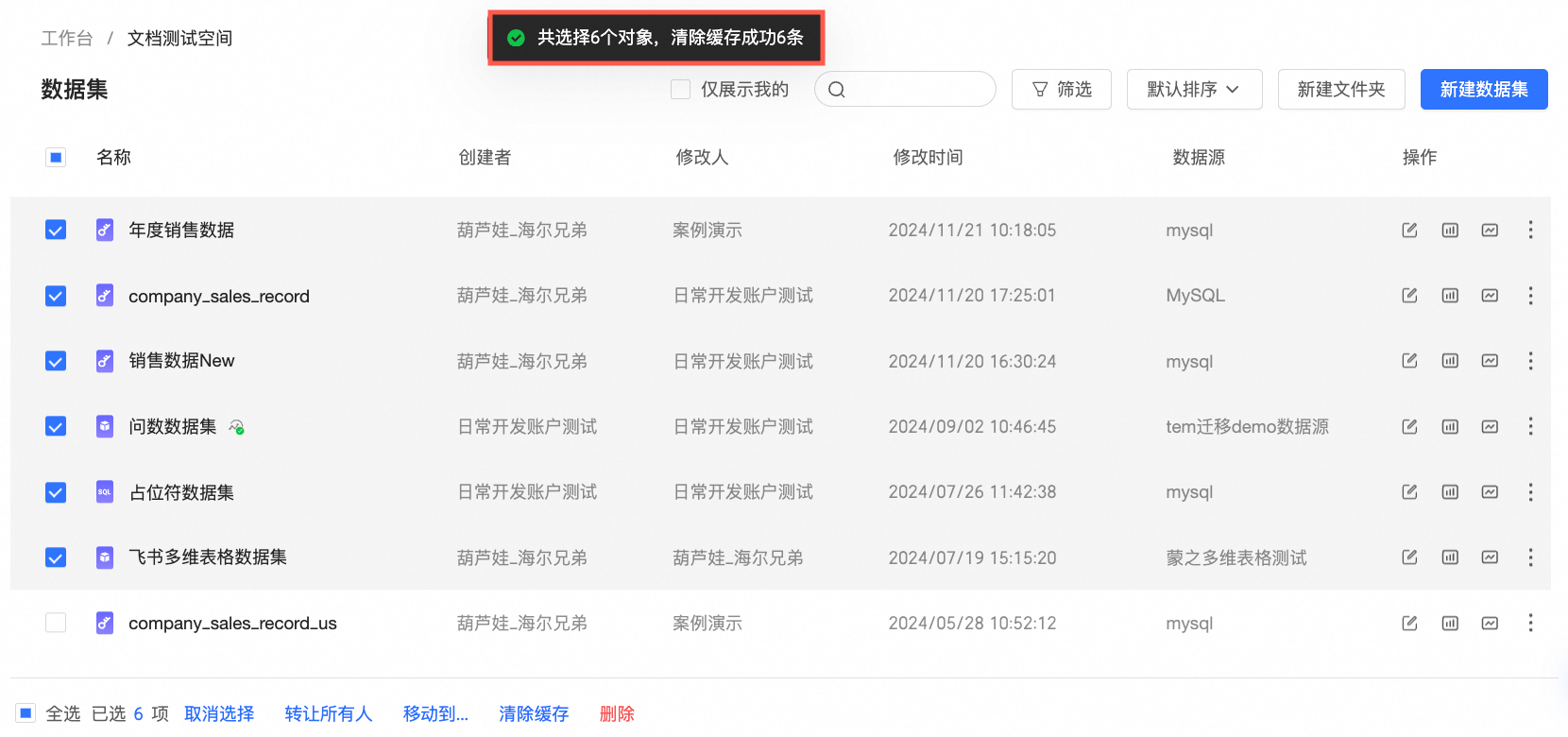Viewport: 1568px width, 737px height.
Task: Open chart analysis icon for 问数数据集
Action: pos(1490,426)
